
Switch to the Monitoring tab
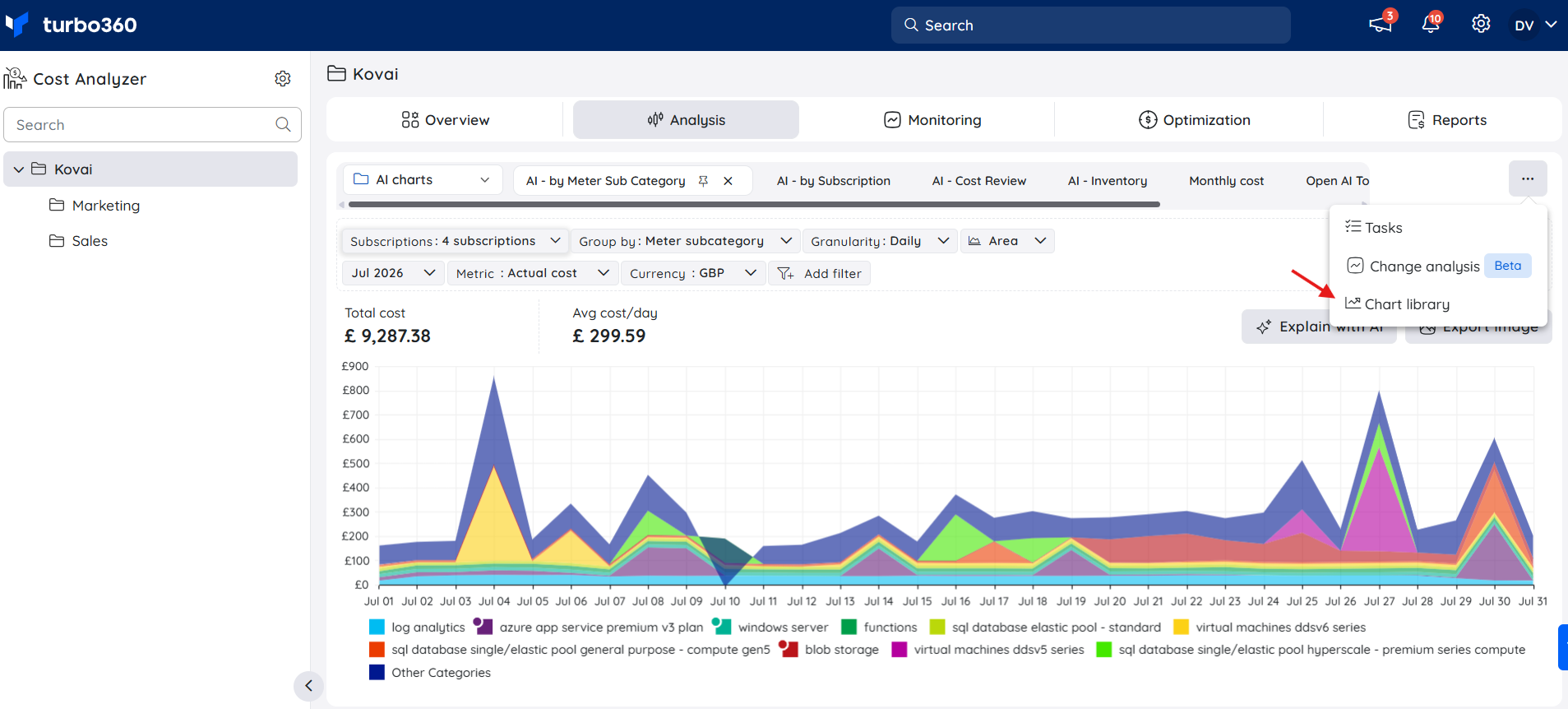click(x=932, y=120)
